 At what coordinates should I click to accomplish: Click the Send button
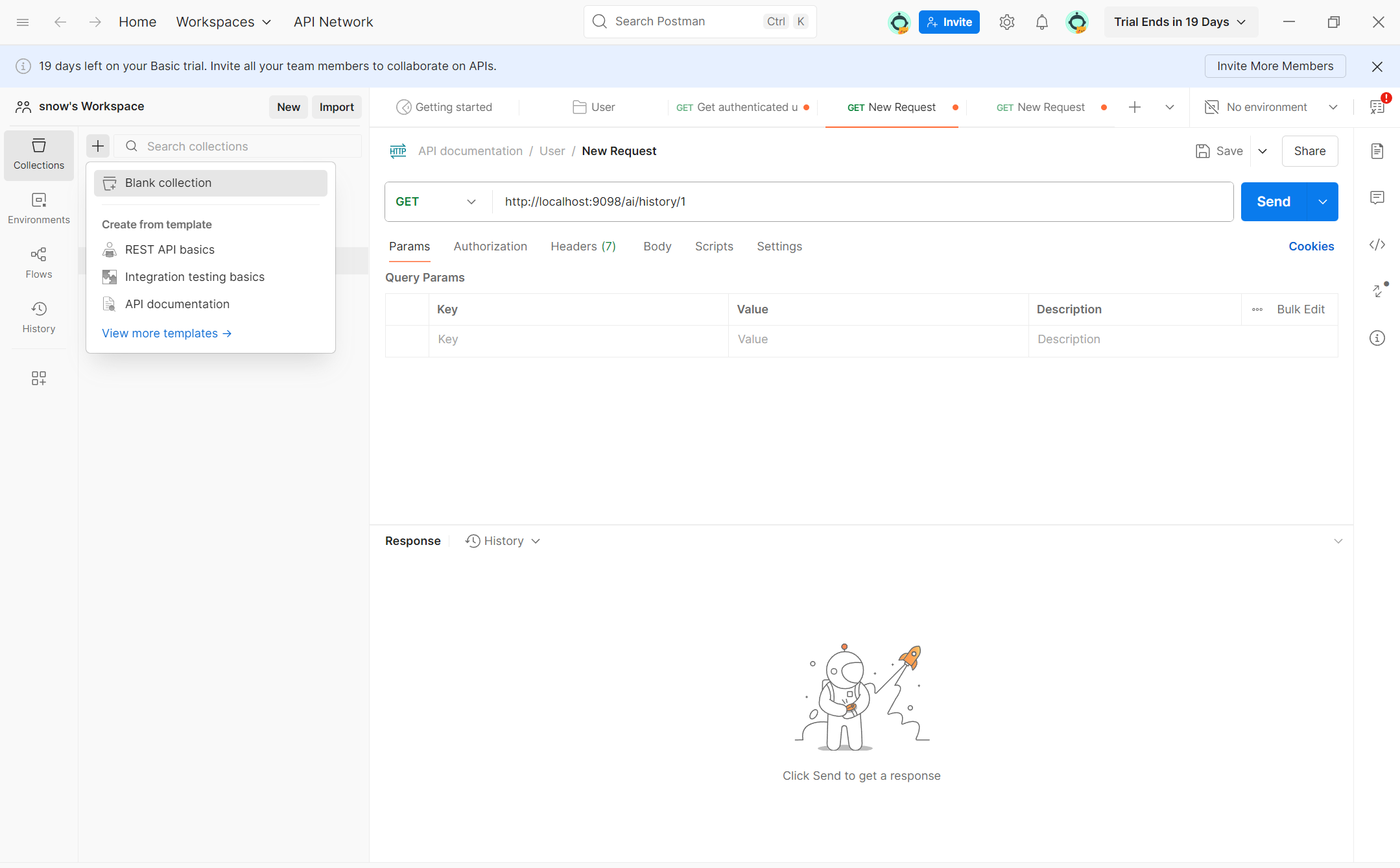(x=1274, y=202)
